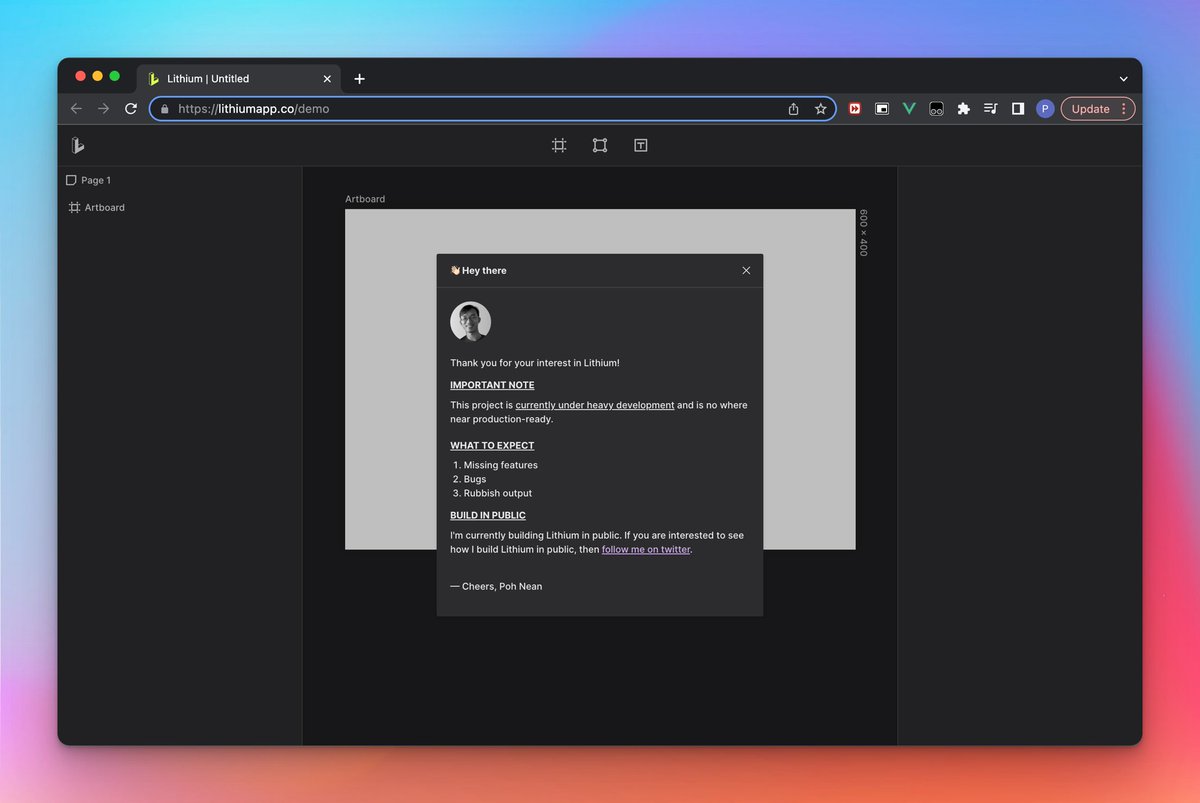Click the author avatar photo in dialog
The image size is (1200, 803).
pyautogui.click(x=470, y=322)
